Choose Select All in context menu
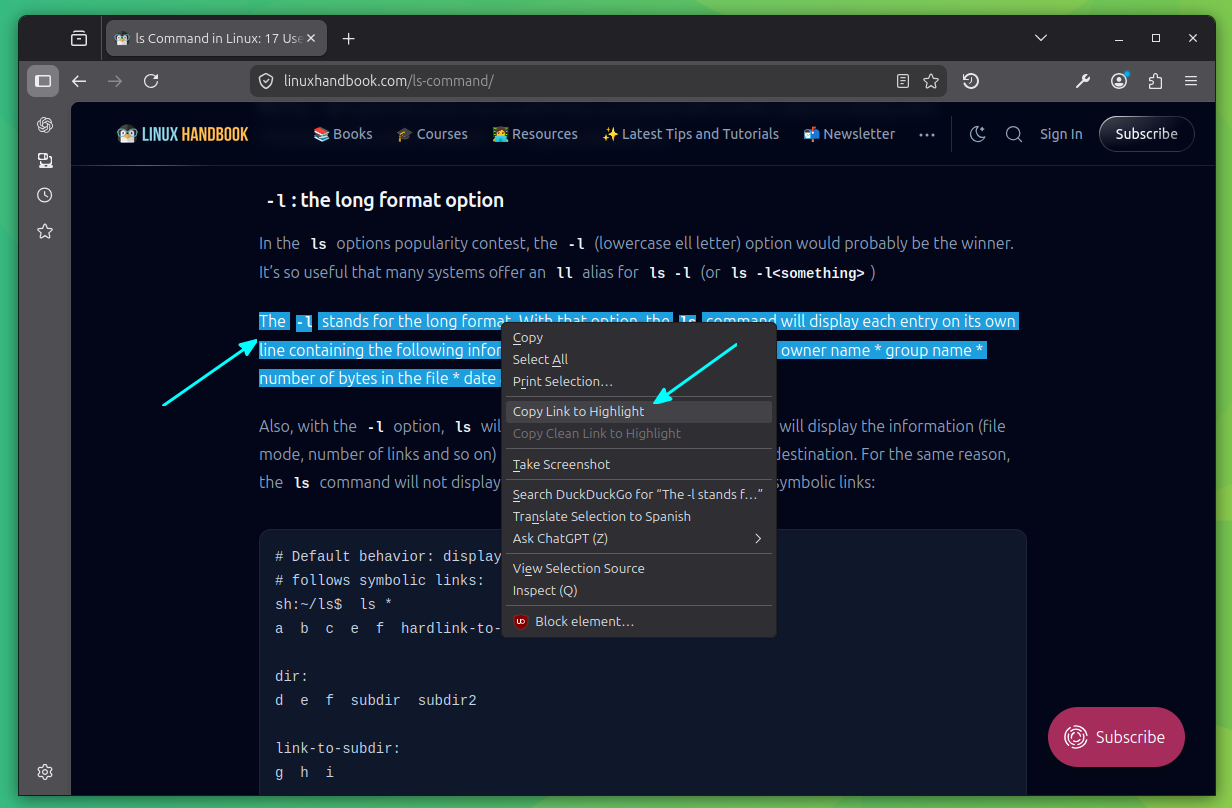 point(639,360)
